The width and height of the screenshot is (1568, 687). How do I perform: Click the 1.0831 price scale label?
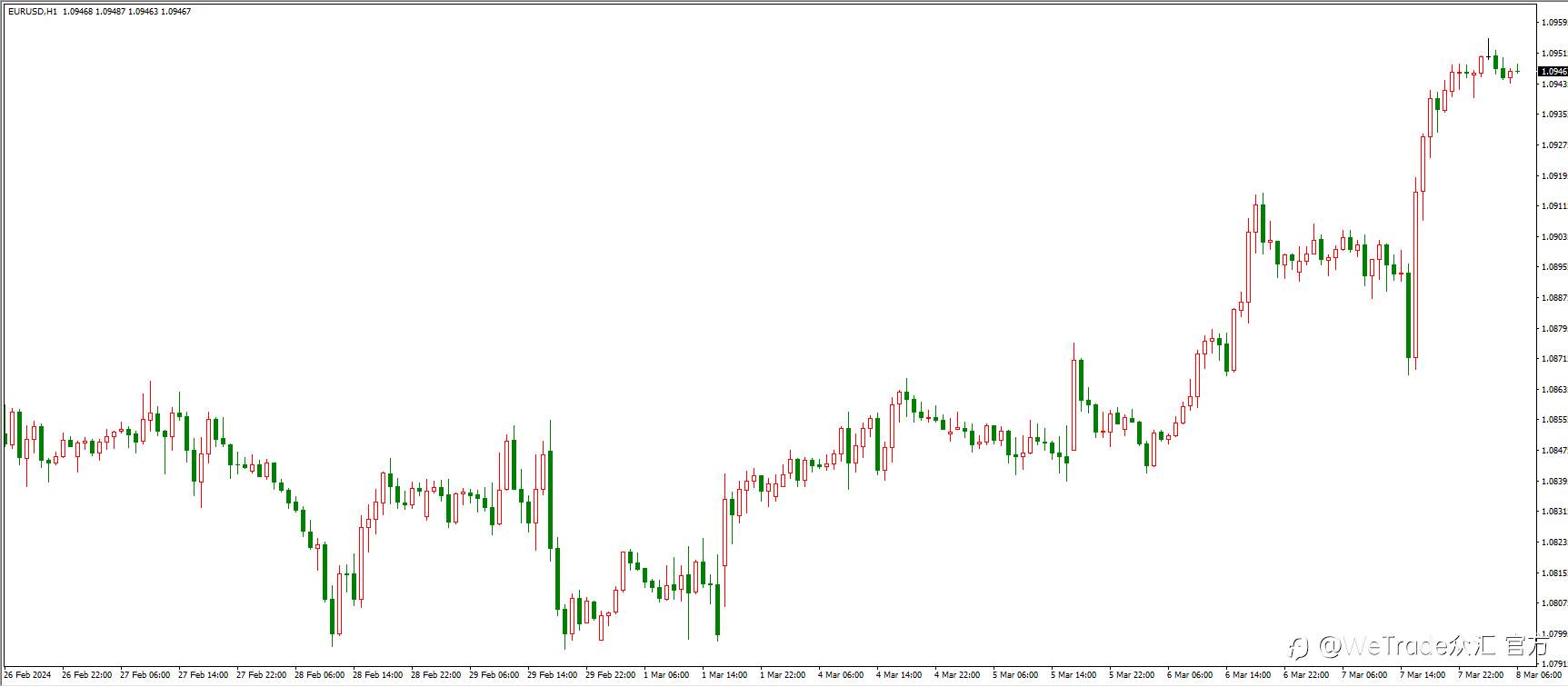(x=1554, y=512)
